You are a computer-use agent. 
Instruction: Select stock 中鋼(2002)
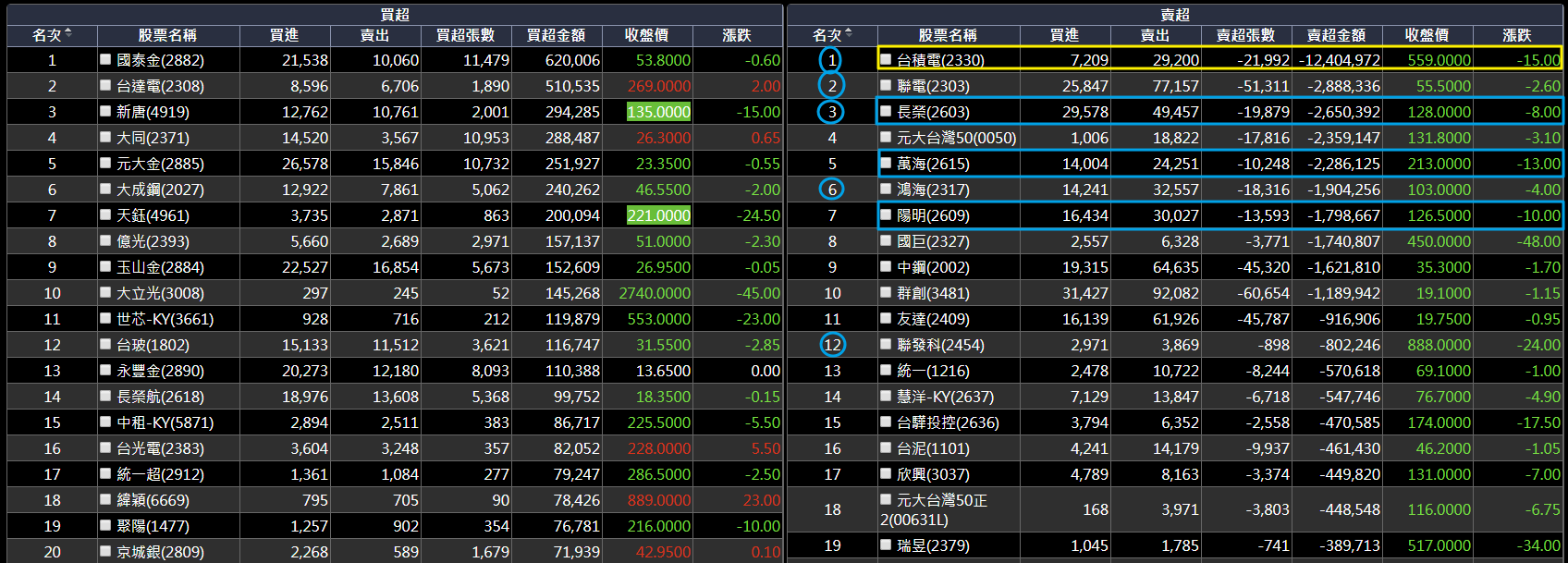point(933,267)
